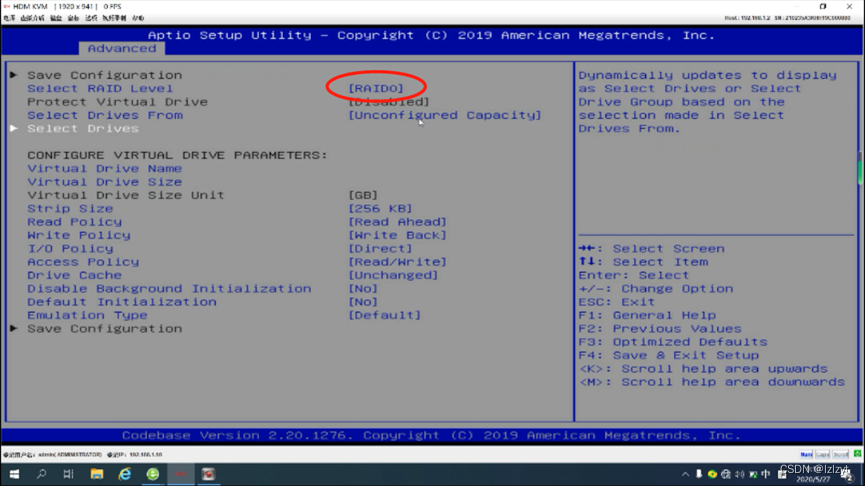Close the HDM KVM window

(849, 7)
